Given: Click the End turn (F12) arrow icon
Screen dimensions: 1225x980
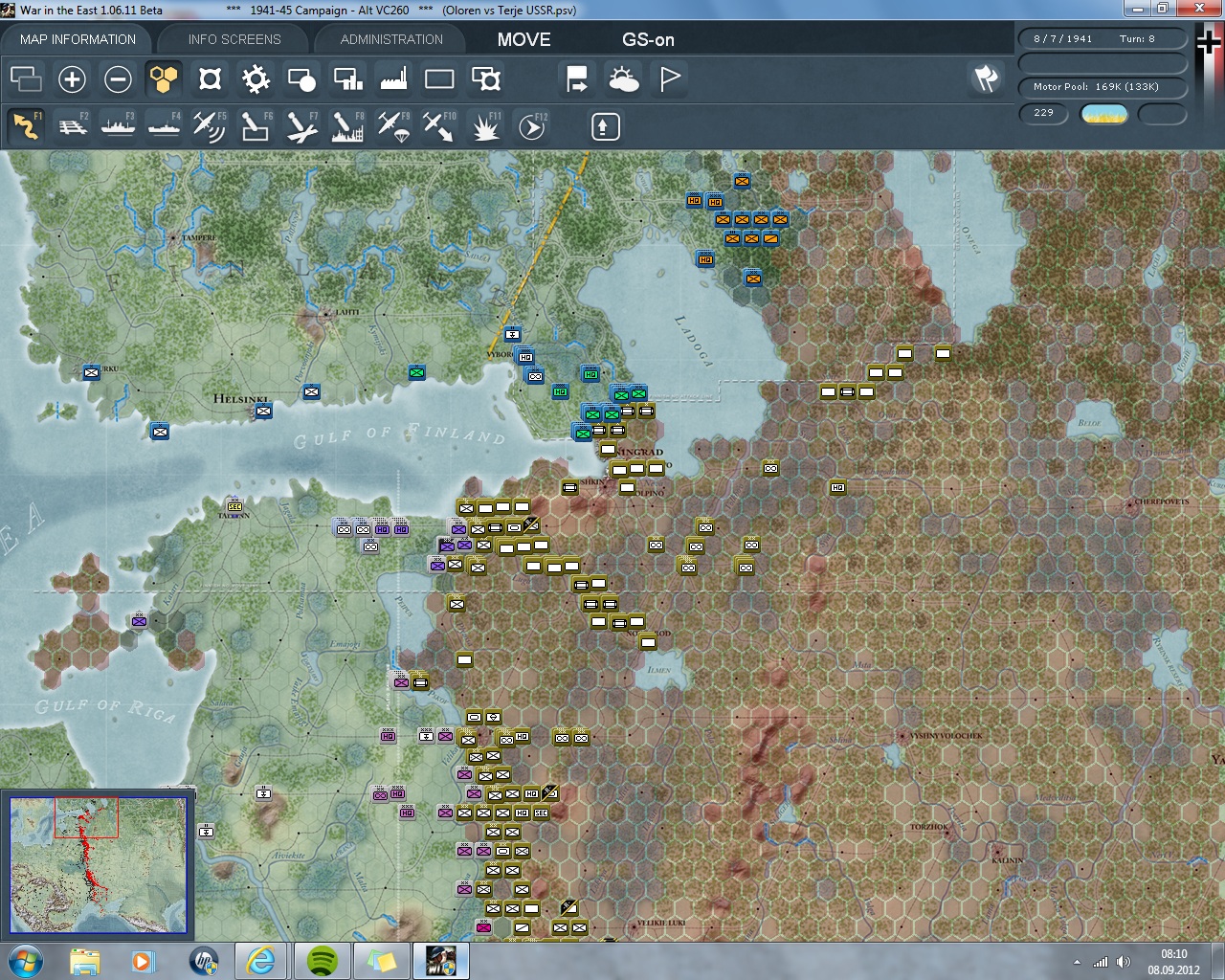Looking at the screenshot, I should tap(531, 126).
